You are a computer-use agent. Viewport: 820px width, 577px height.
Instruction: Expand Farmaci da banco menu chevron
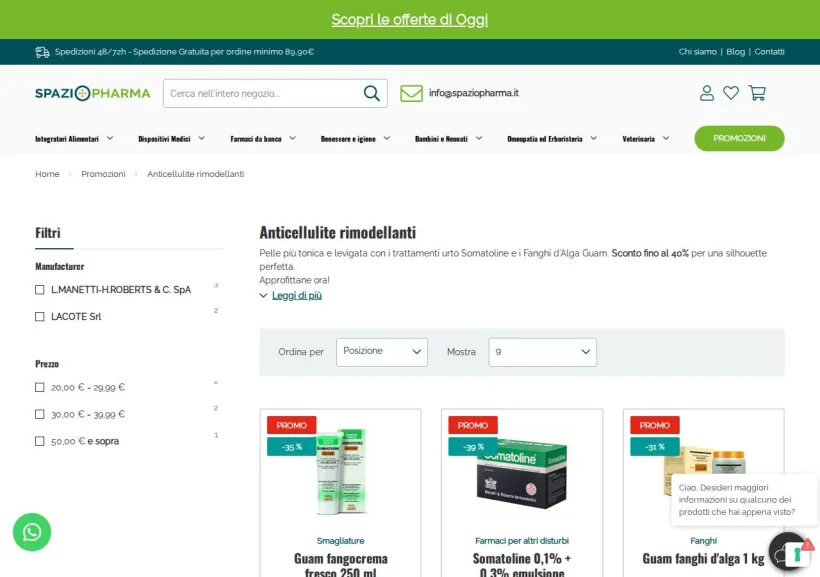[292, 138]
